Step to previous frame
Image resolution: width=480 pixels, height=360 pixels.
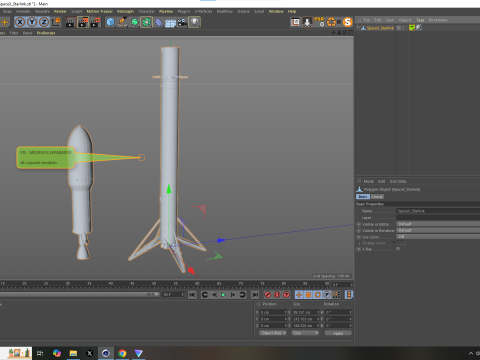pos(214,295)
